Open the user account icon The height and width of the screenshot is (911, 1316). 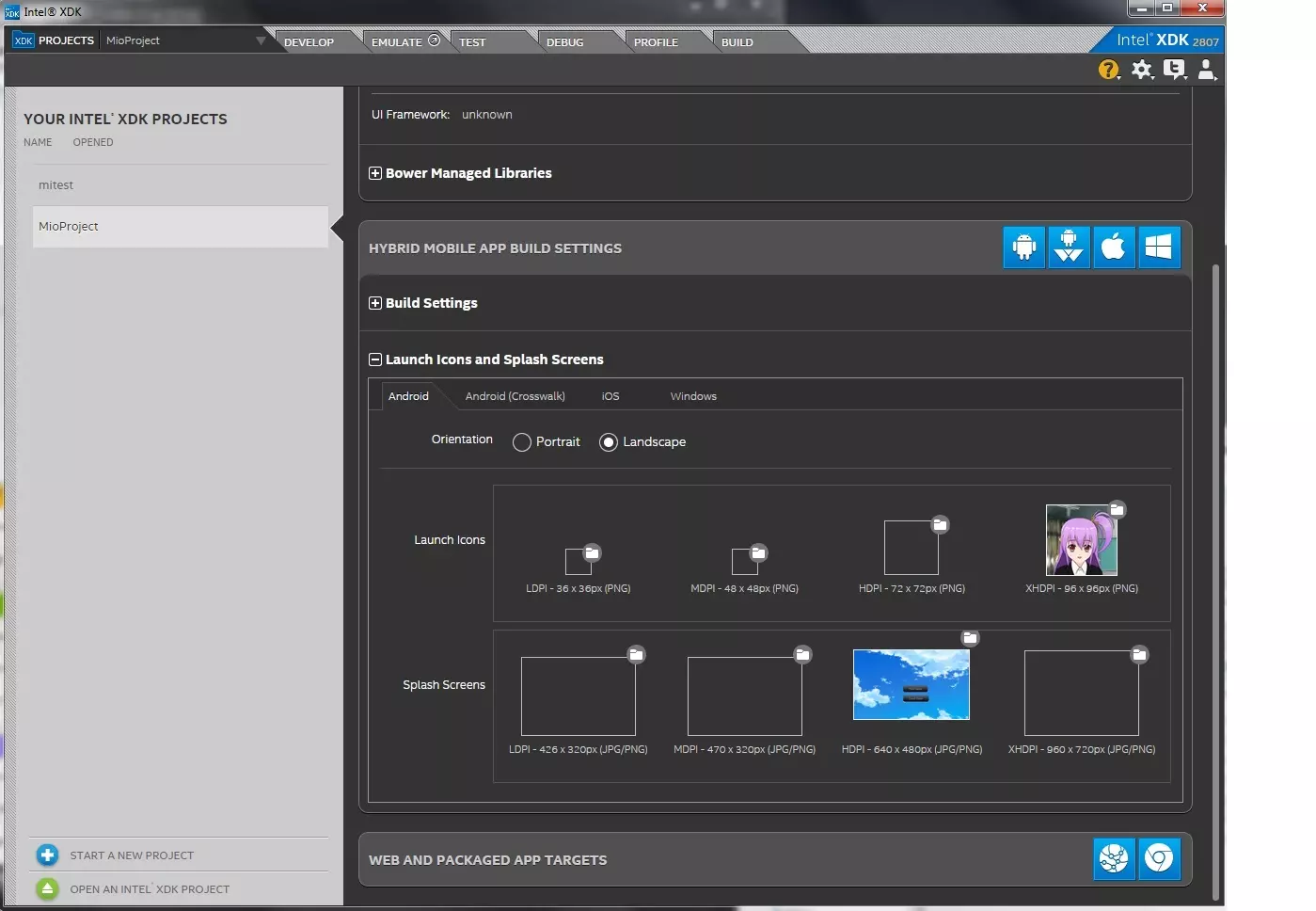click(1207, 70)
